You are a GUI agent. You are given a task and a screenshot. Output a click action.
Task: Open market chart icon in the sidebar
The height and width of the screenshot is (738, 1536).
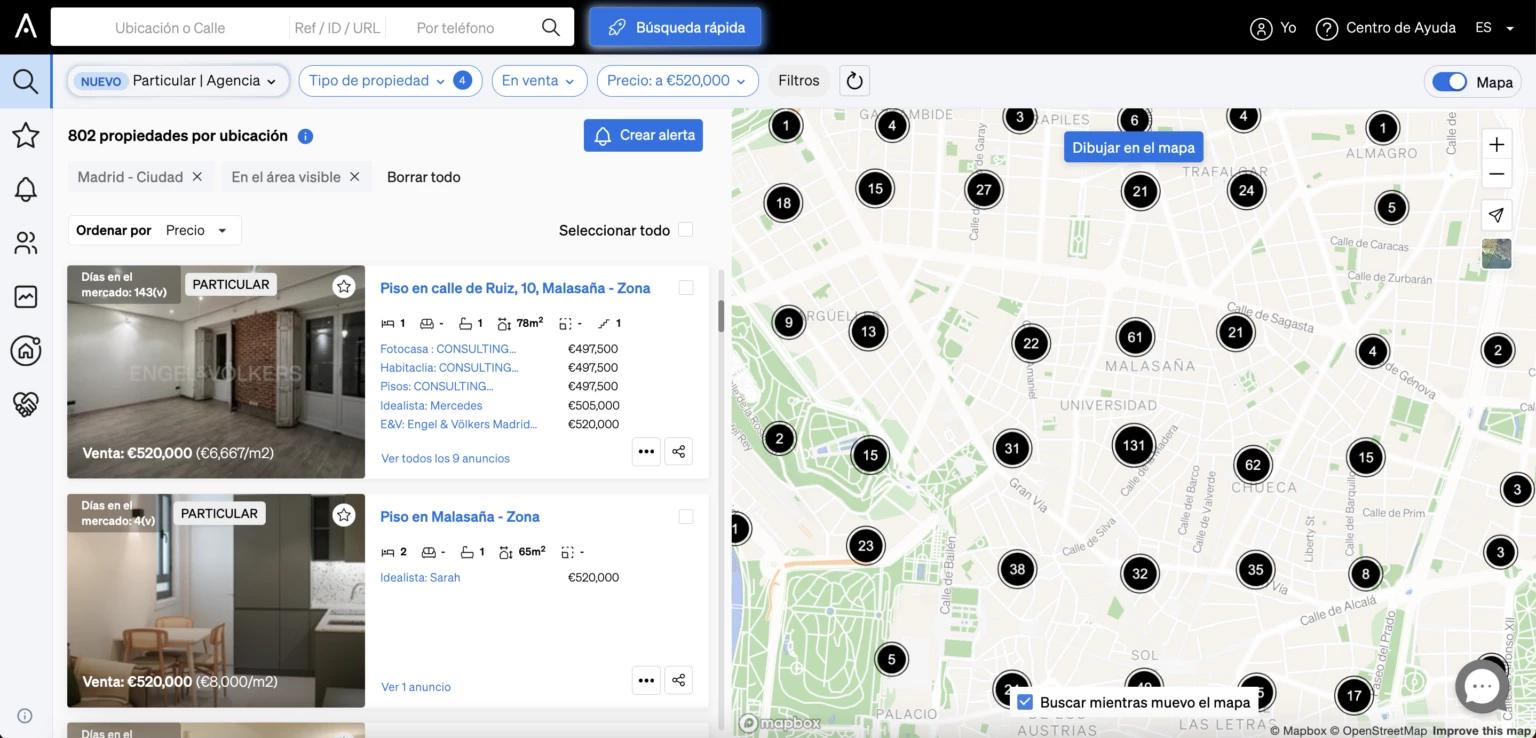[x=26, y=296]
